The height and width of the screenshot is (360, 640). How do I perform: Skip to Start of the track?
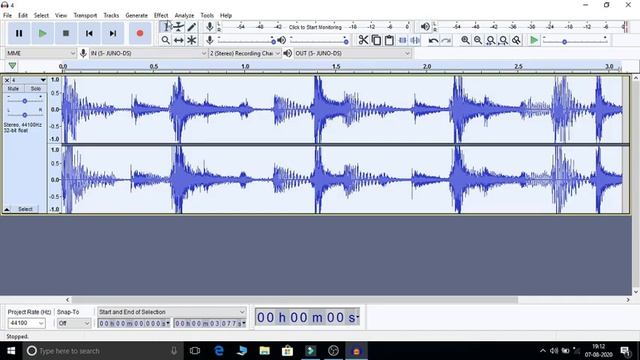[x=89, y=33]
